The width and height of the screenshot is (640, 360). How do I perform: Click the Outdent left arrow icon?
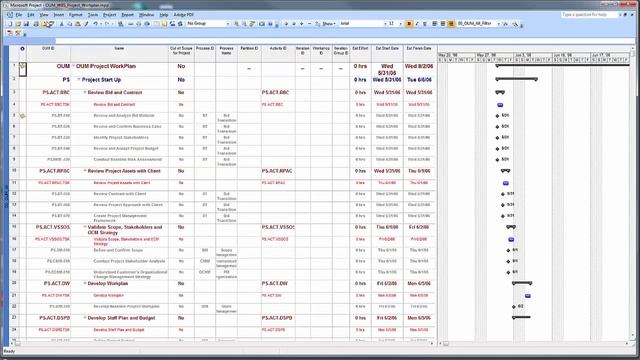(x=286, y=24)
